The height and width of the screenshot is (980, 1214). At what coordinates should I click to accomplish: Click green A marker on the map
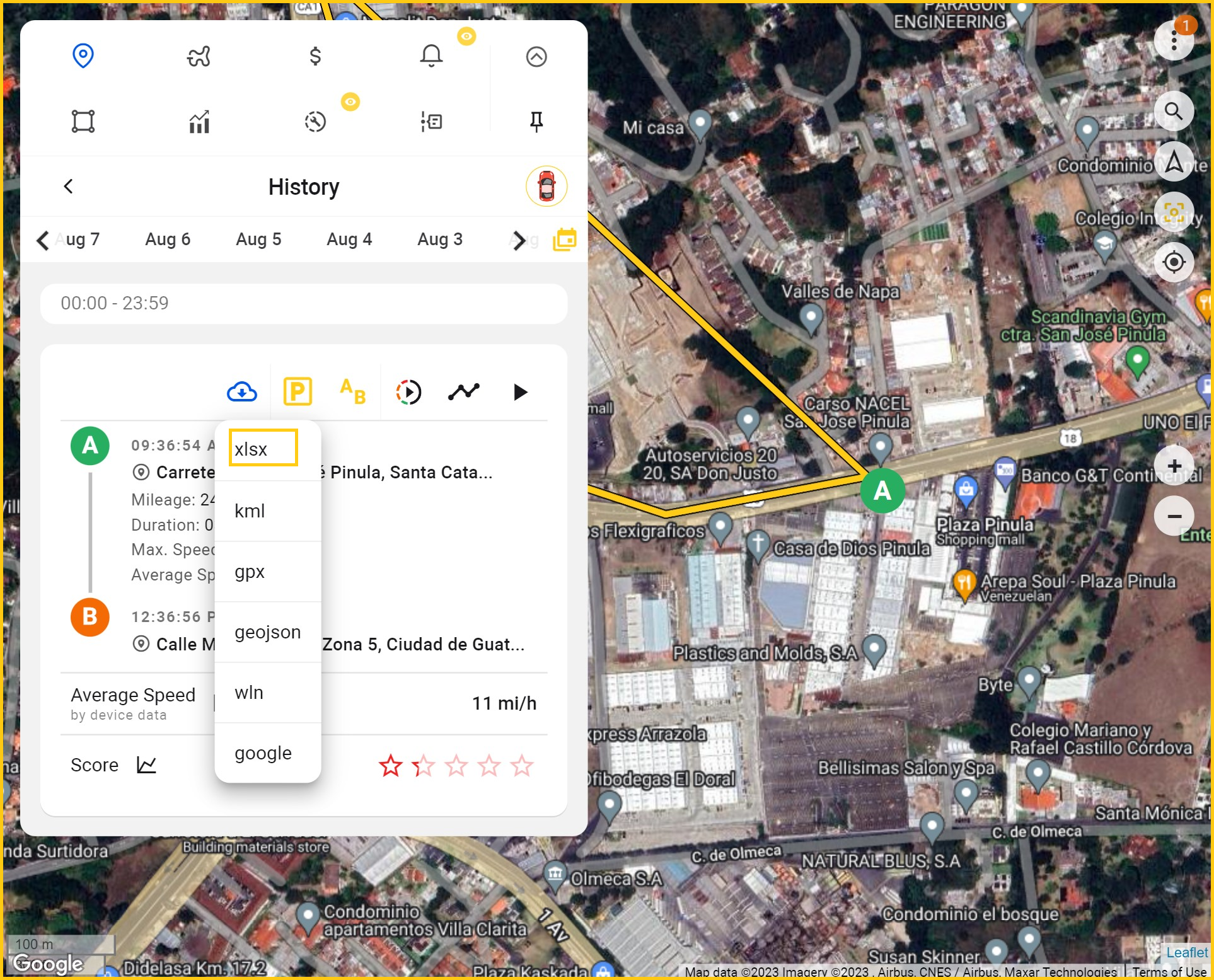(x=882, y=490)
